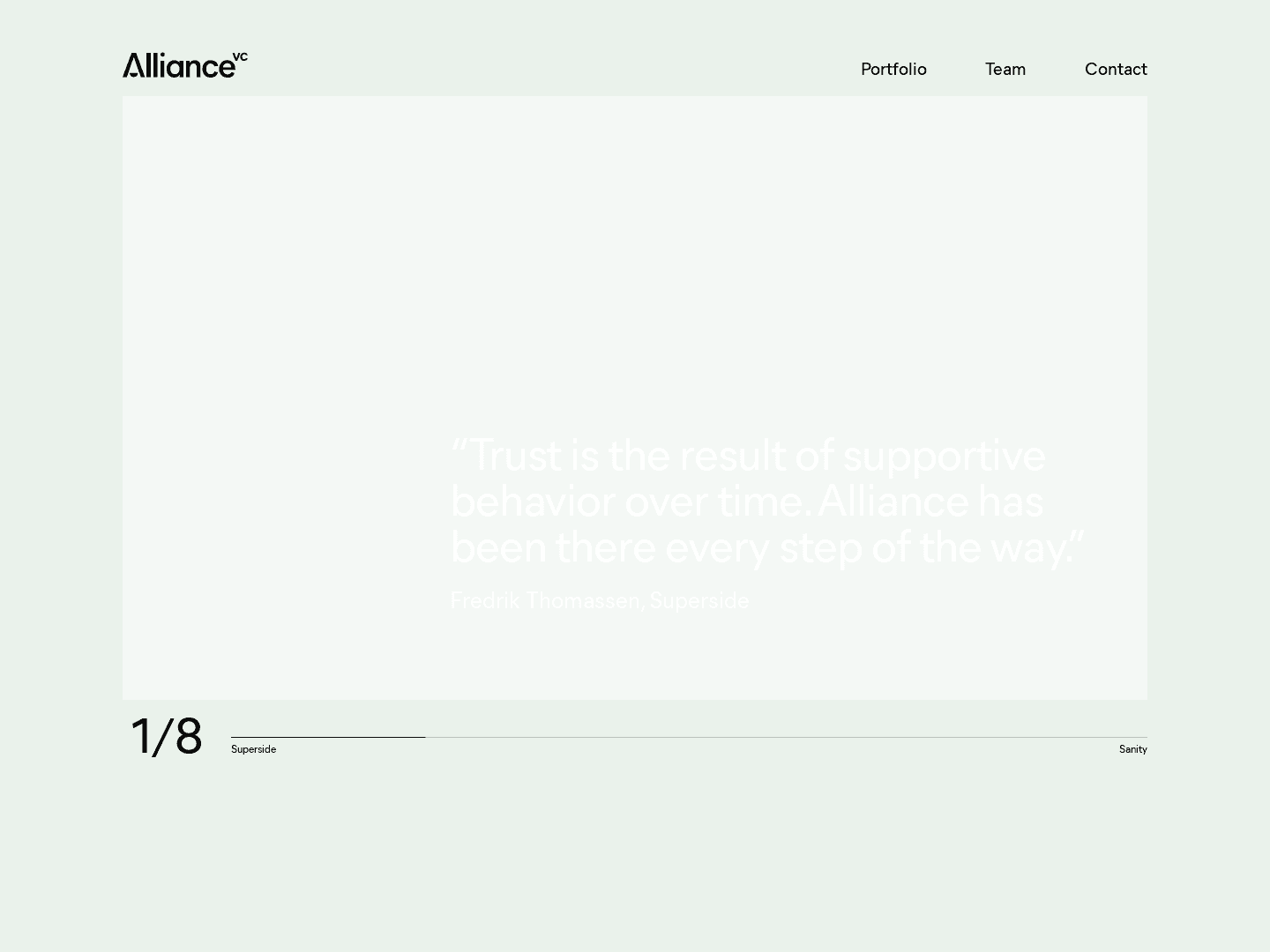Click the word Trust in the quote
The image size is (1270, 952).
click(x=514, y=456)
